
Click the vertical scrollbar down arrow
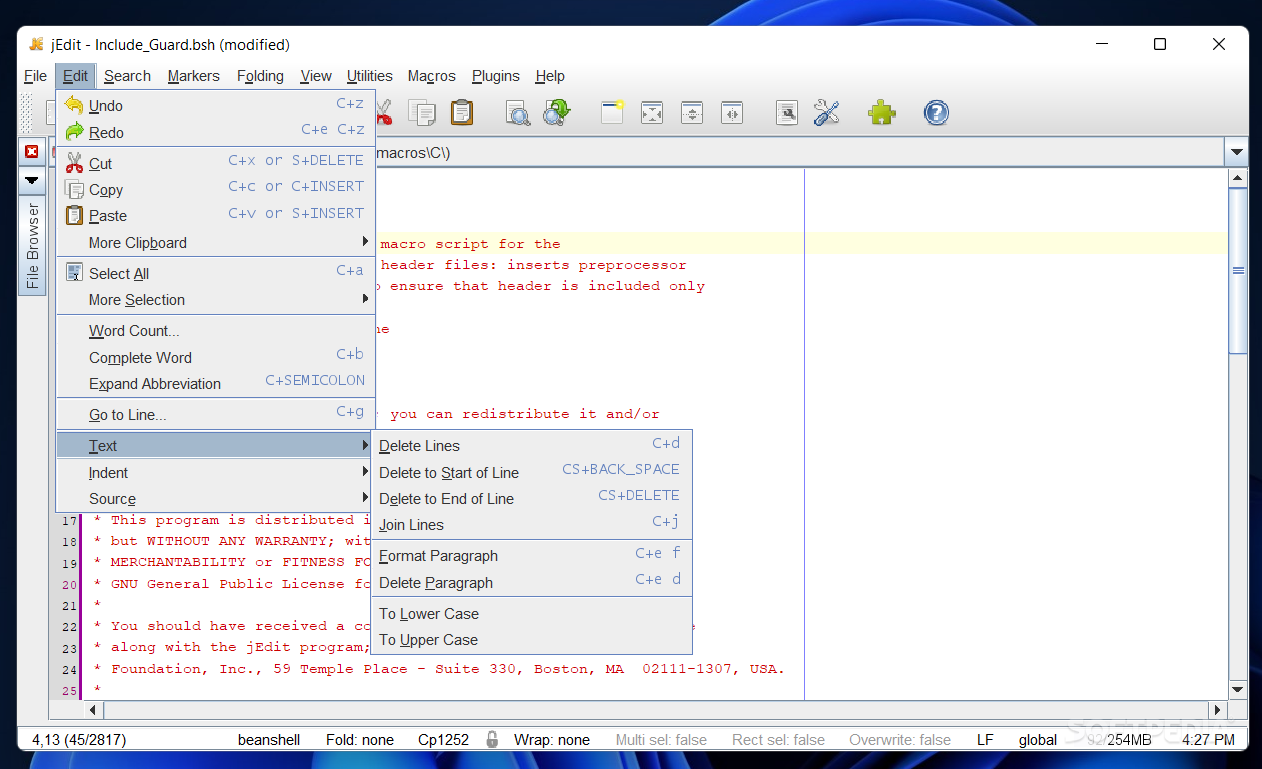(x=1238, y=689)
